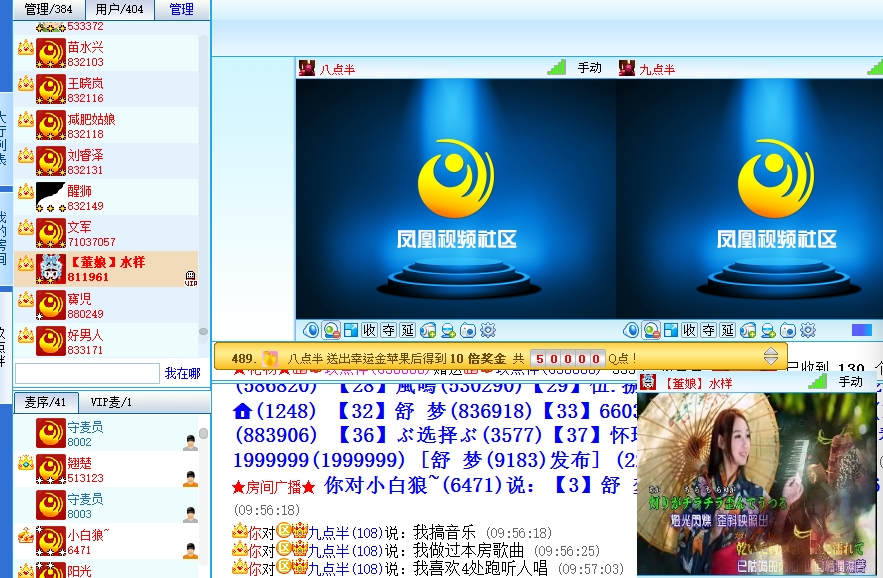Click the 夺 button under 八点半 video
The height and width of the screenshot is (578, 883).
point(389,330)
